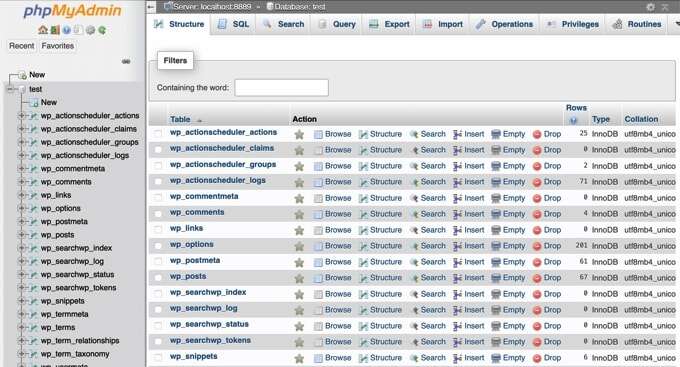Click the Insert icon in wp_searchwp_status row
Image resolution: width=680 pixels, height=367 pixels.
(458, 326)
